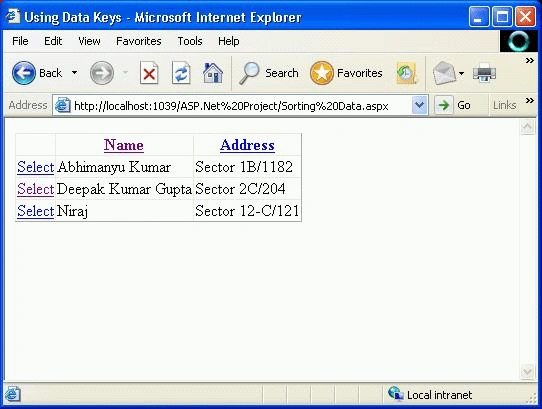542x409 pixels.
Task: Click the Back navigation arrow icon
Action: point(24,73)
